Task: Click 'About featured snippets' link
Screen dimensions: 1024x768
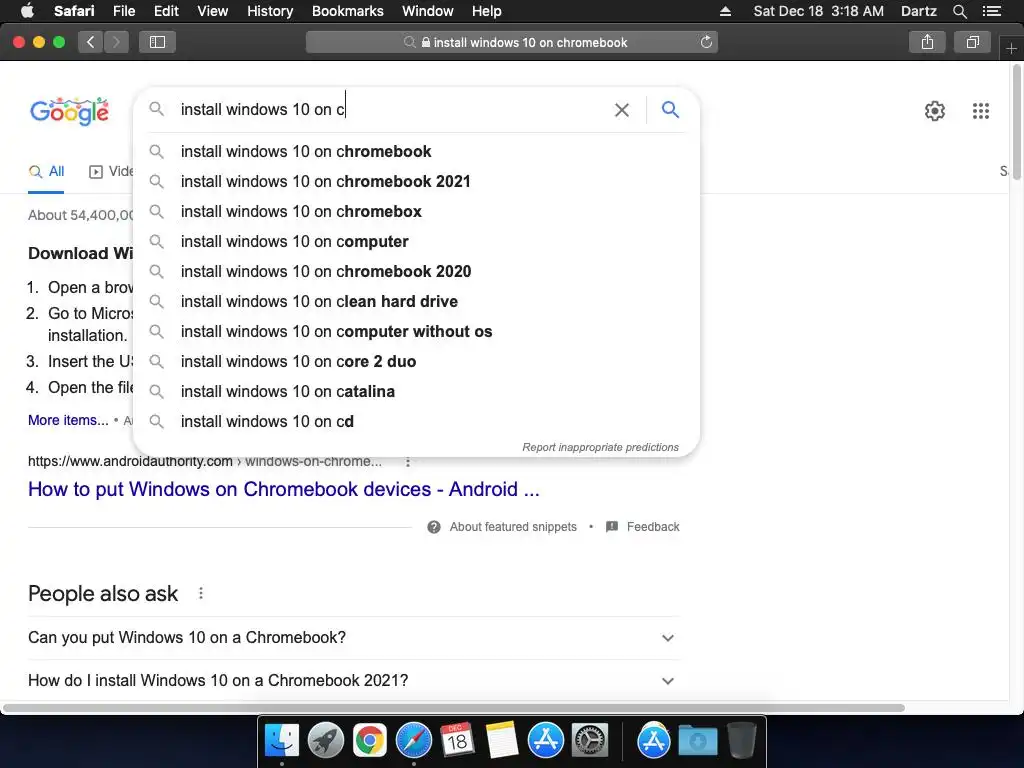Action: (513, 527)
